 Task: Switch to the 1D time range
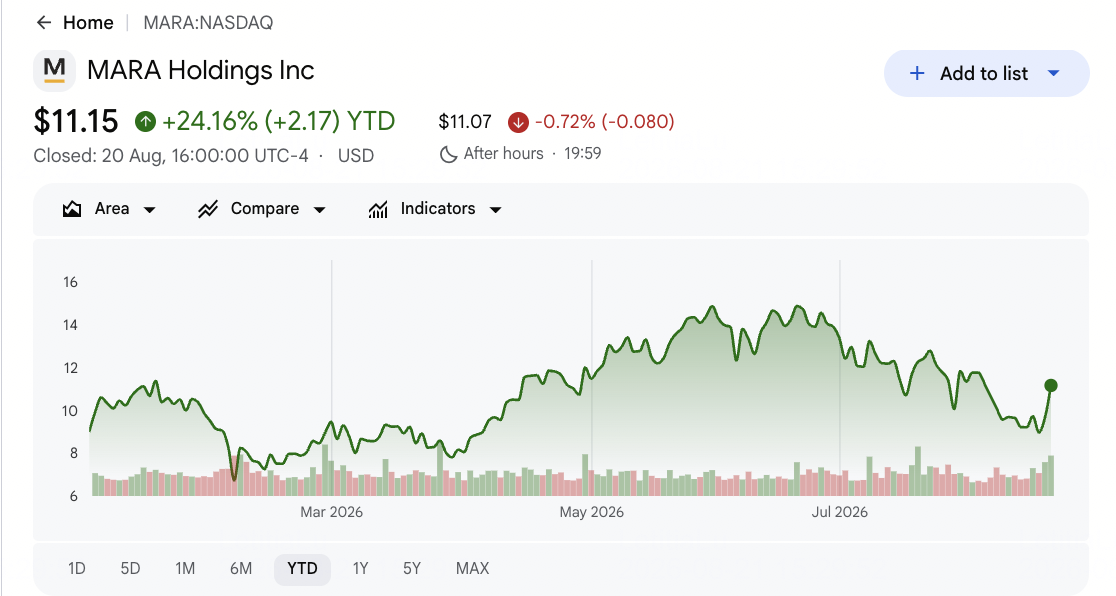coord(77,568)
